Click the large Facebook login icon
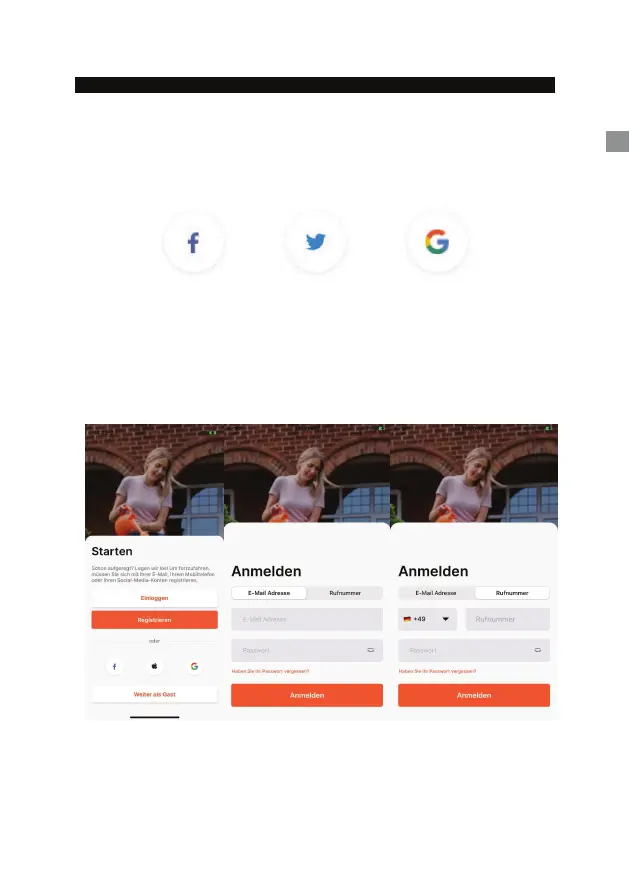630x893 pixels. pyautogui.click(x=194, y=243)
